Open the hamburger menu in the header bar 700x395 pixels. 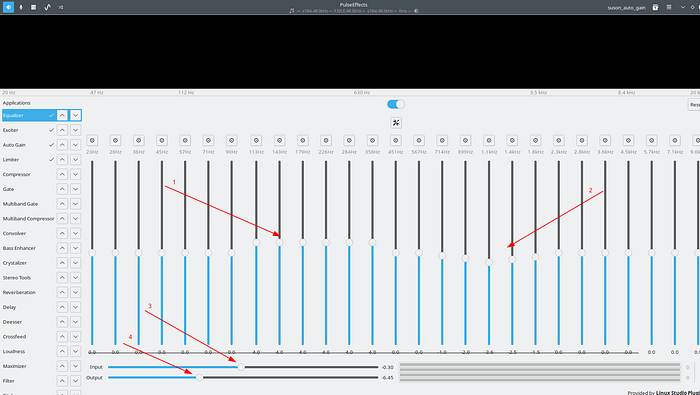pos(669,7)
